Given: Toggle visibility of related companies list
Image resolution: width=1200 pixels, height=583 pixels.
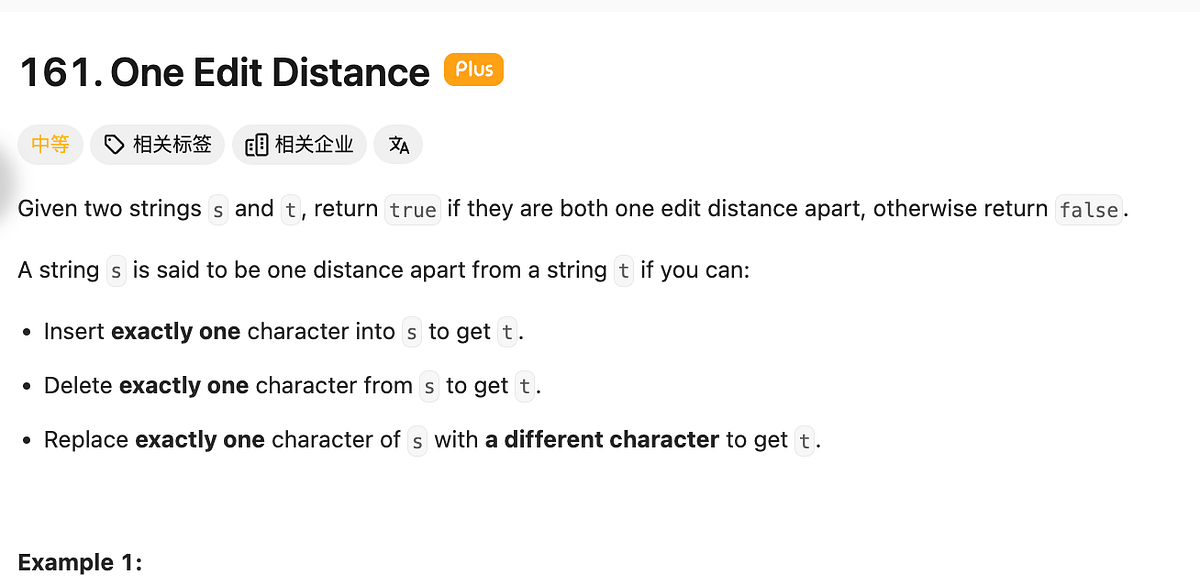Looking at the screenshot, I should pos(299,144).
